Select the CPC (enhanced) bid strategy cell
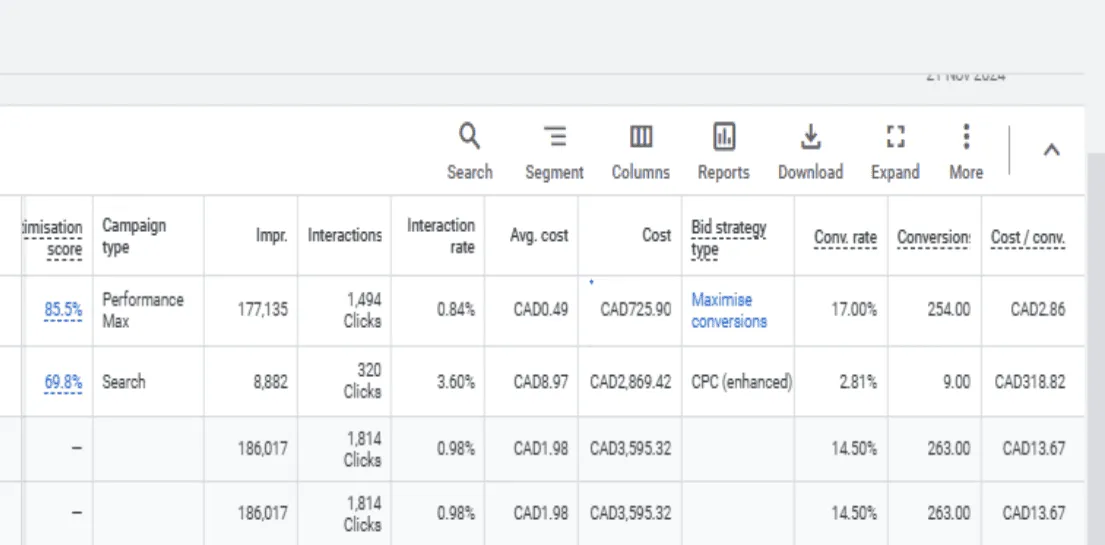Image resolution: width=1105 pixels, height=545 pixels. 738,381
